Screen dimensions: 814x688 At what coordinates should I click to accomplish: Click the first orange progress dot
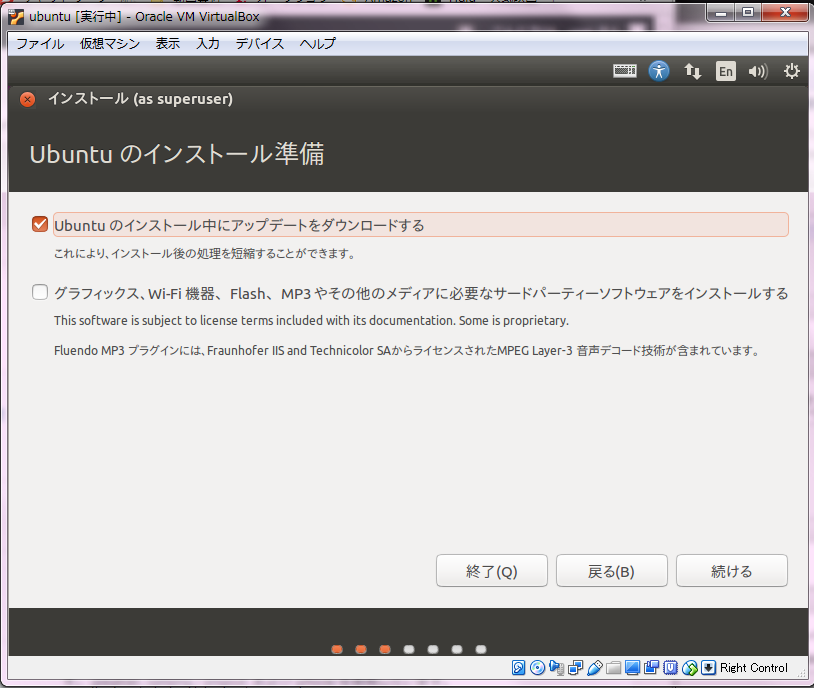click(x=337, y=649)
